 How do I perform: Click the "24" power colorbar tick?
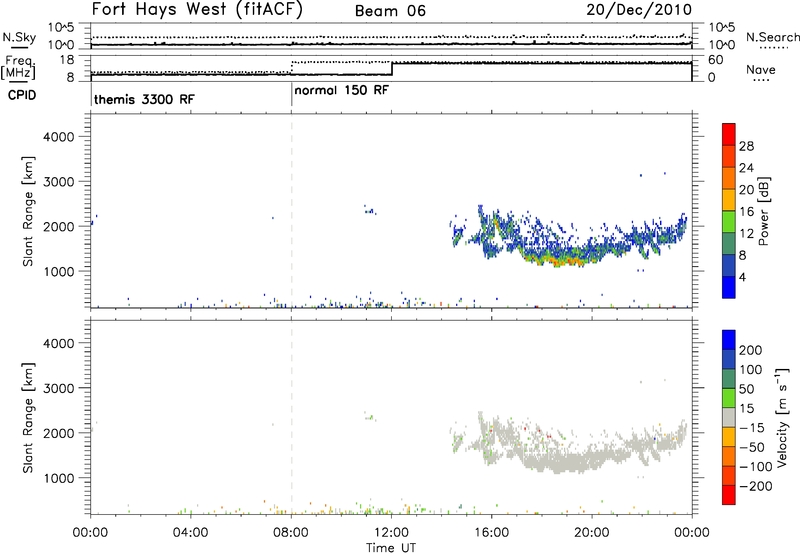(746, 168)
